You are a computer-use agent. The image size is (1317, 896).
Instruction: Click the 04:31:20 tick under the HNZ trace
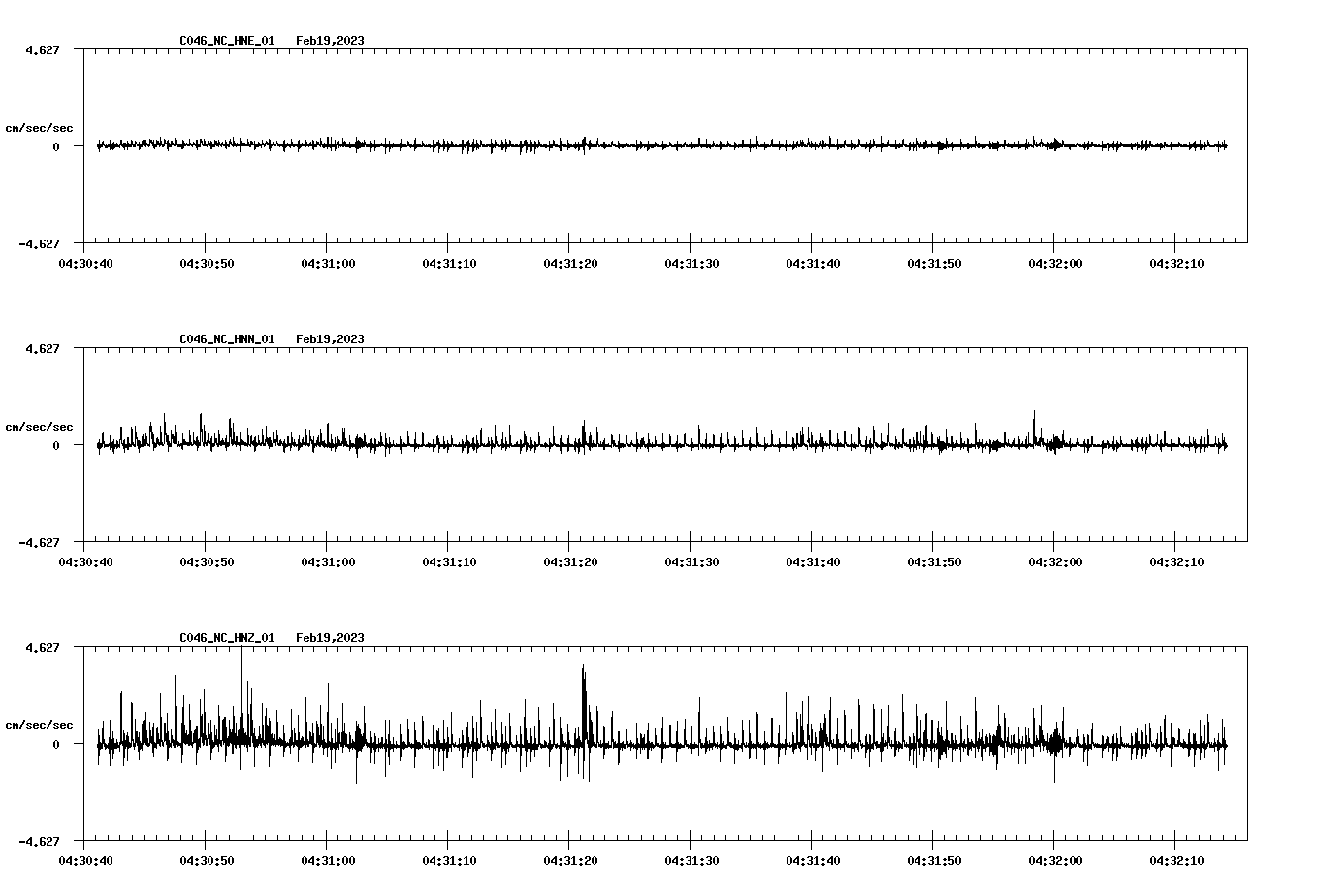pyautogui.click(x=570, y=859)
